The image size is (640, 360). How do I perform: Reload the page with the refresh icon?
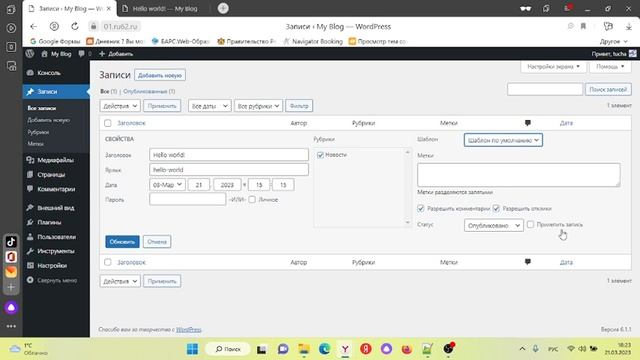click(75, 27)
